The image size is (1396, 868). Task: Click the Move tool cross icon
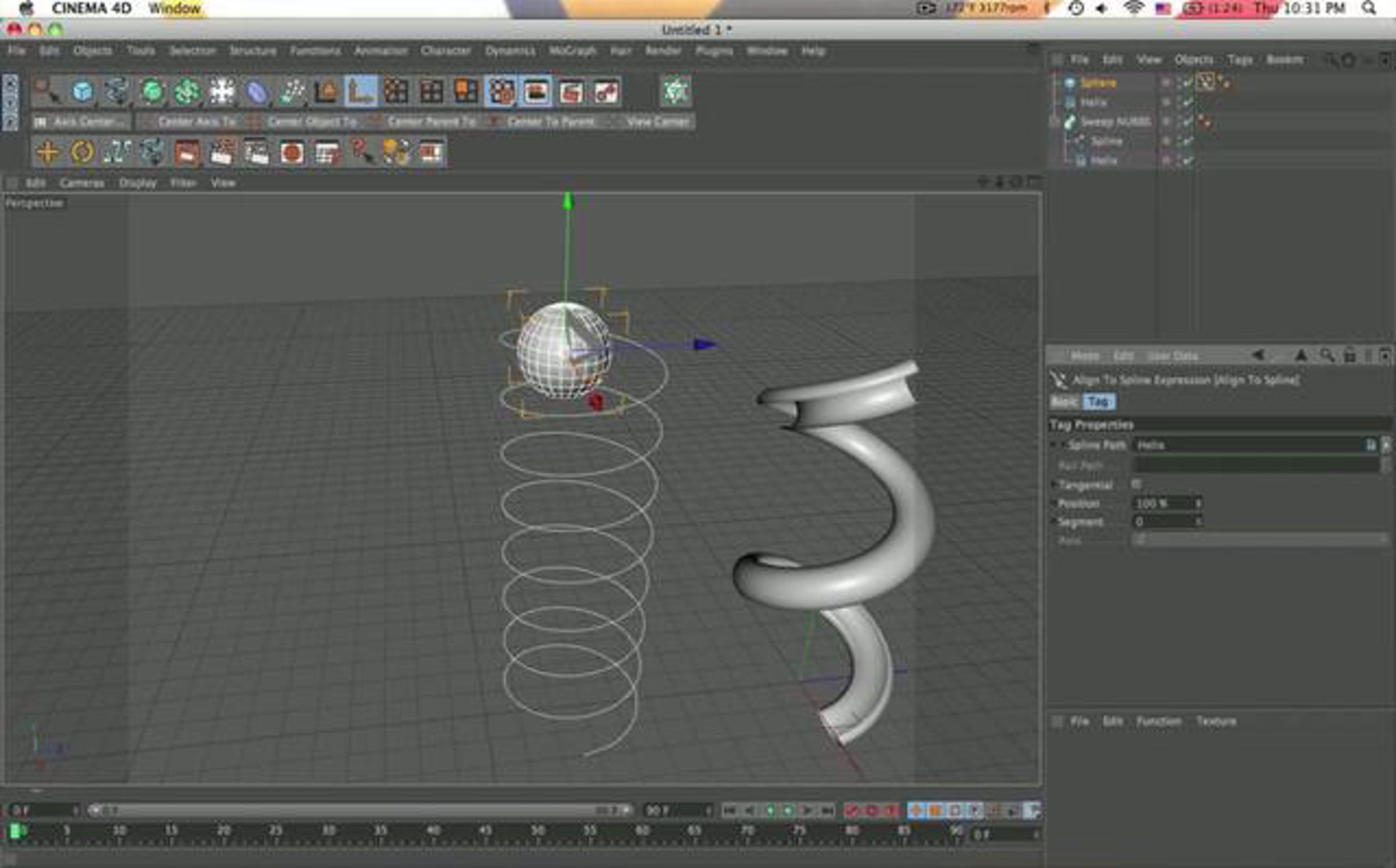[x=47, y=152]
